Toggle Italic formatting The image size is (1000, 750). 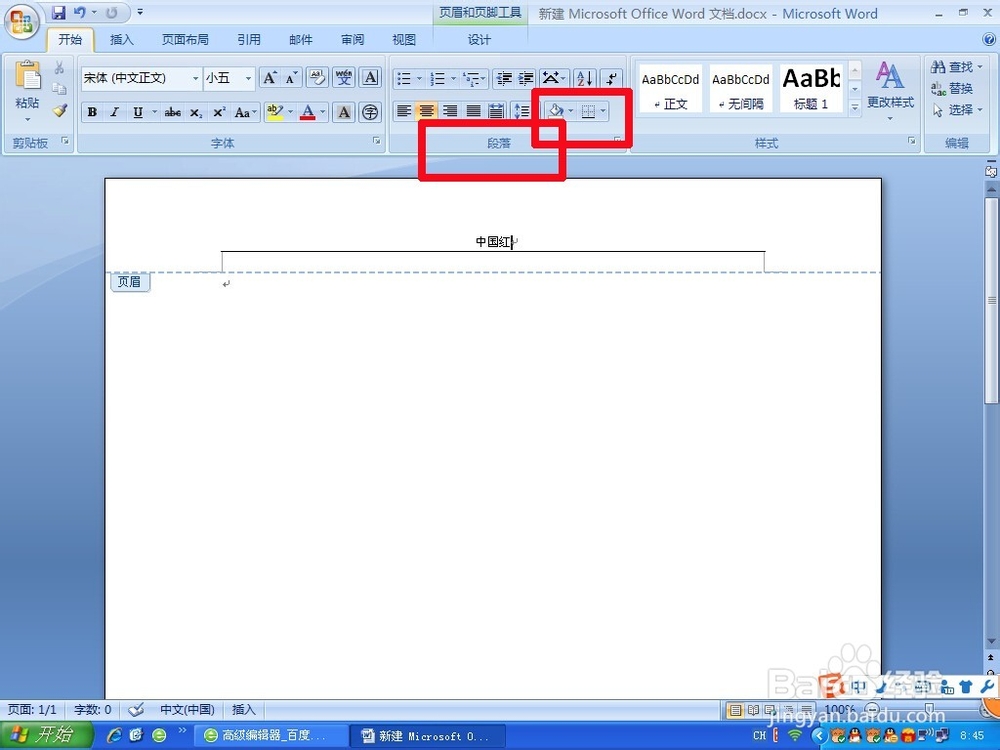[114, 112]
